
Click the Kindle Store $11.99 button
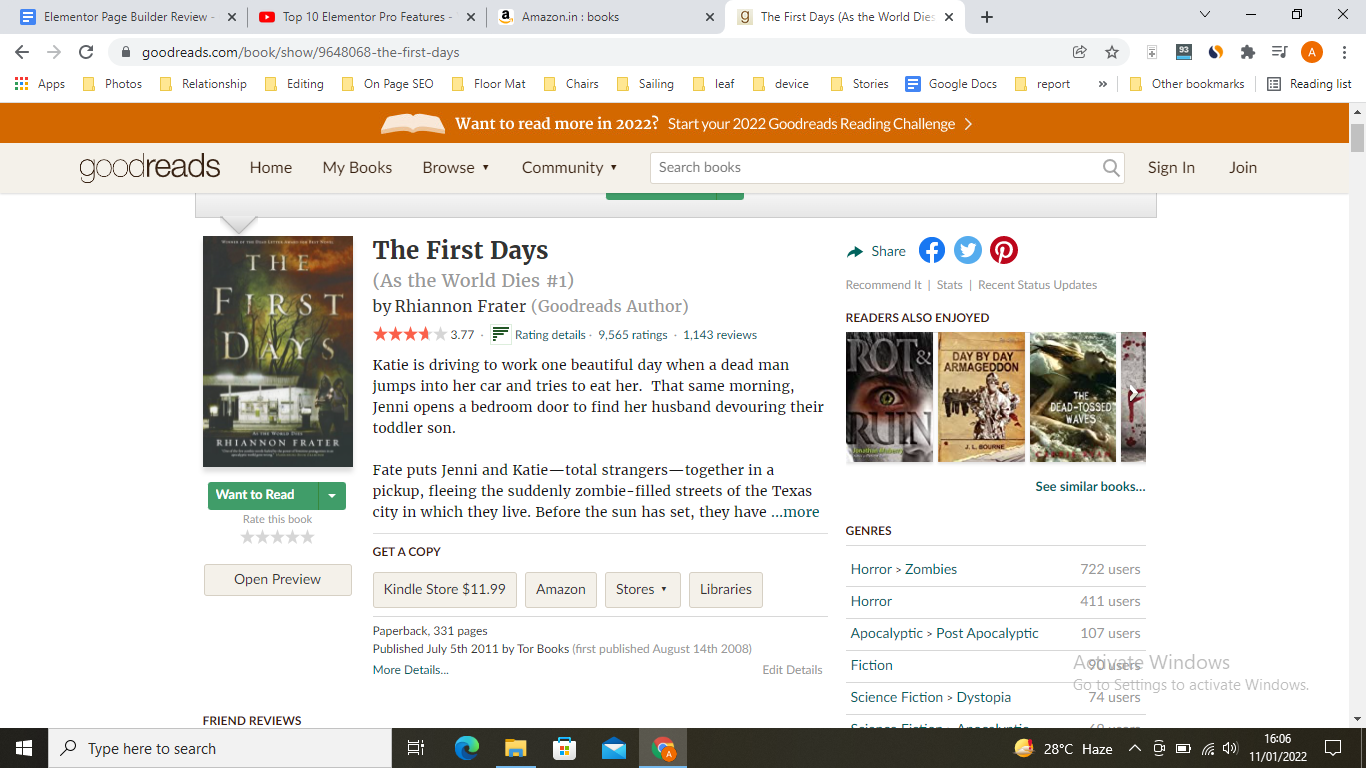[445, 590]
